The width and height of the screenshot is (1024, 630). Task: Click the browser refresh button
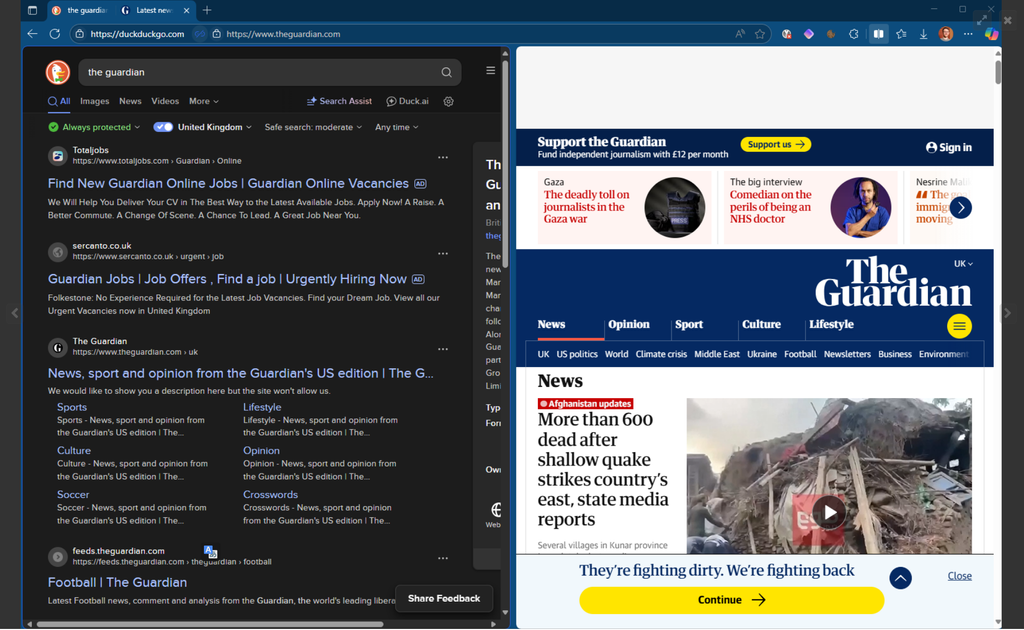point(54,34)
